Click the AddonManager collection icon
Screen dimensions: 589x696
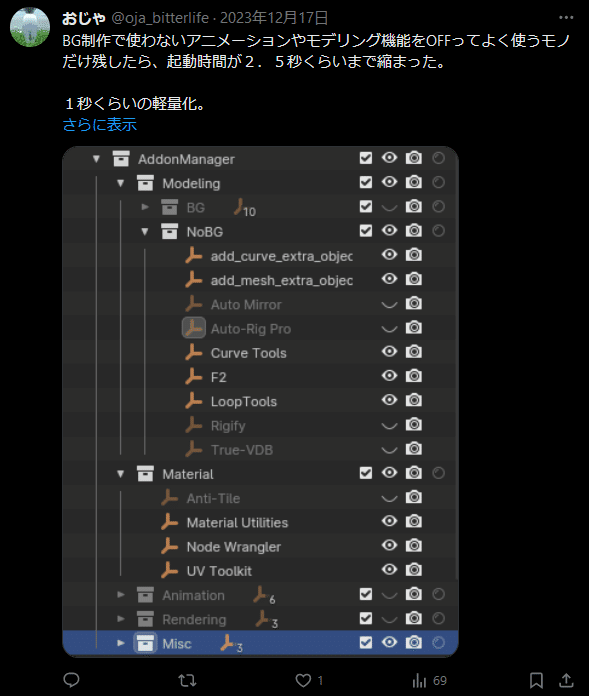point(121,159)
